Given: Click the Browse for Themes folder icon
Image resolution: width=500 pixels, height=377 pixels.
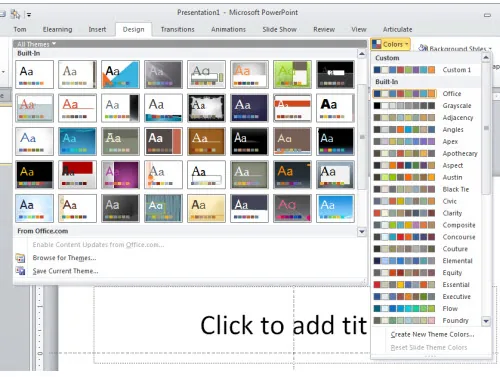Looking at the screenshot, I should [x=20, y=258].
